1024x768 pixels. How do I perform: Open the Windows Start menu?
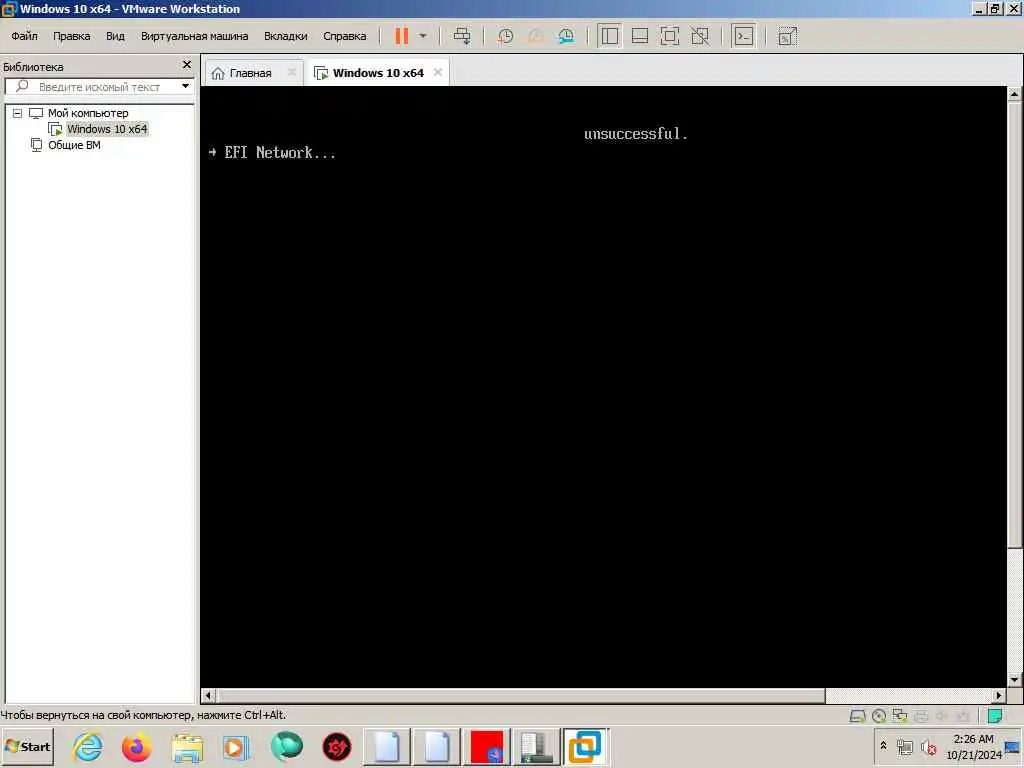pos(27,746)
